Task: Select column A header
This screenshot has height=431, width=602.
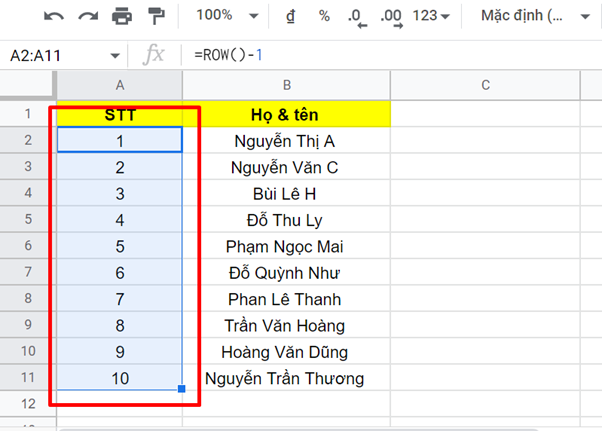Action: click(x=120, y=85)
